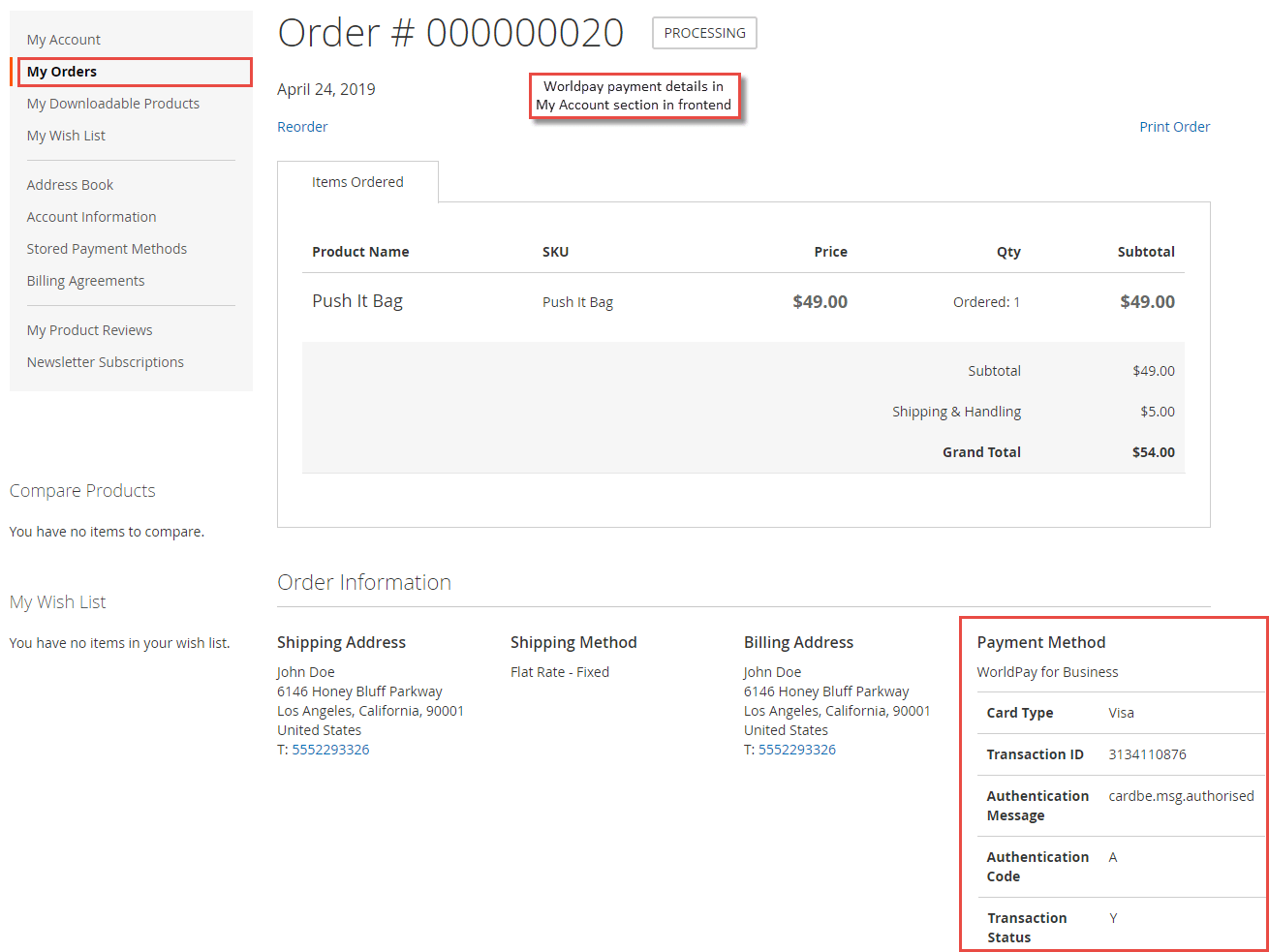The height and width of the screenshot is (952, 1269).
Task: Select My Orders in sidebar
Action: pos(61,71)
